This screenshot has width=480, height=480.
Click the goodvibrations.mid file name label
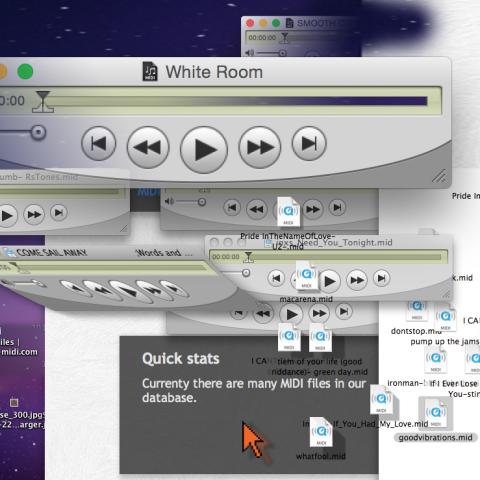[x=435, y=437]
